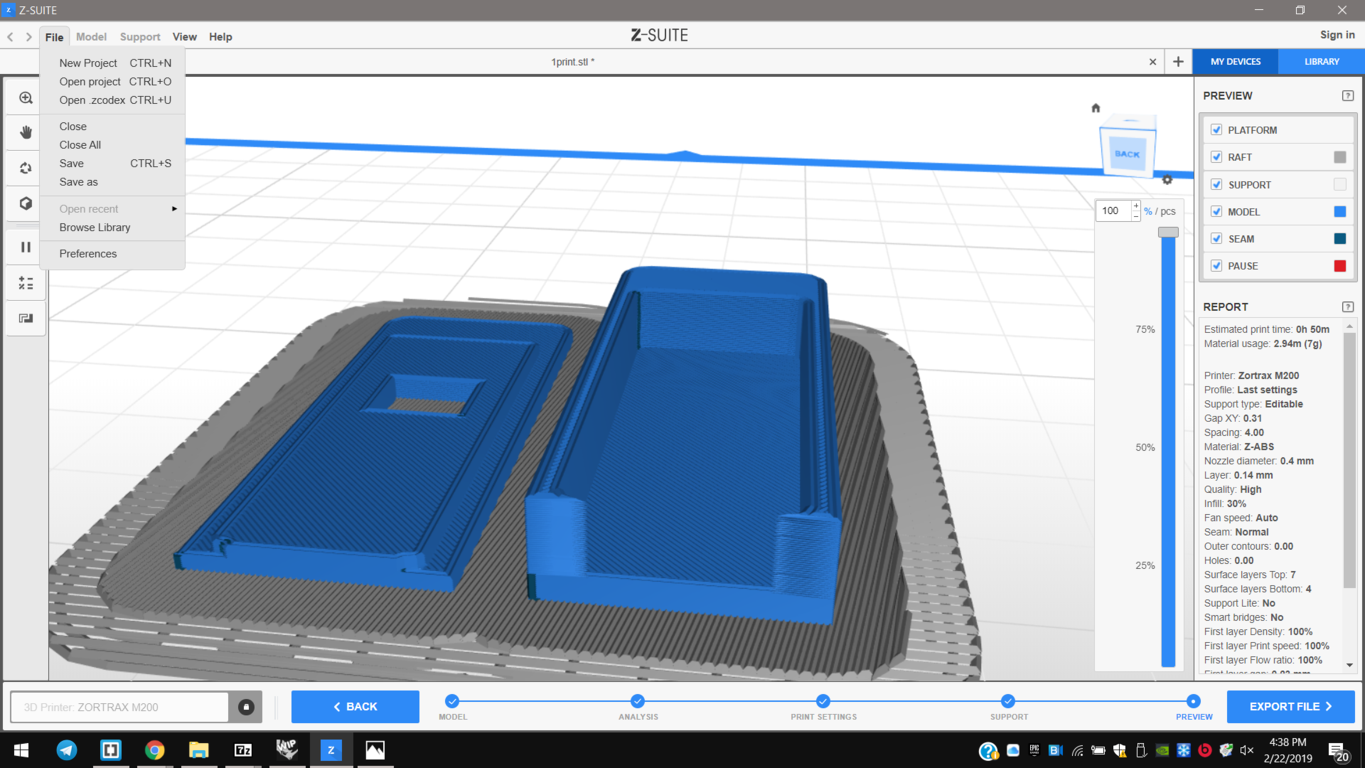Click the EXPORT FILE button
Image resolution: width=1365 pixels, height=768 pixels.
point(1291,707)
